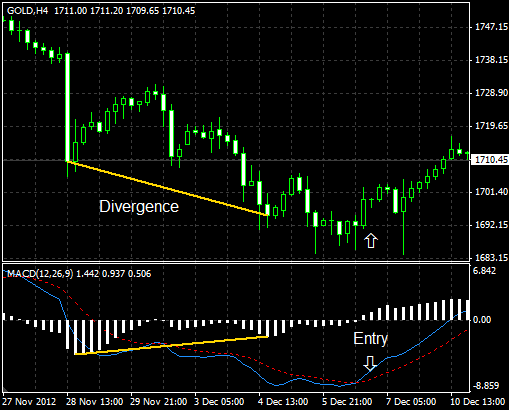Click the MACD value 1.442
This screenshot has height=410, width=509.
88,274
